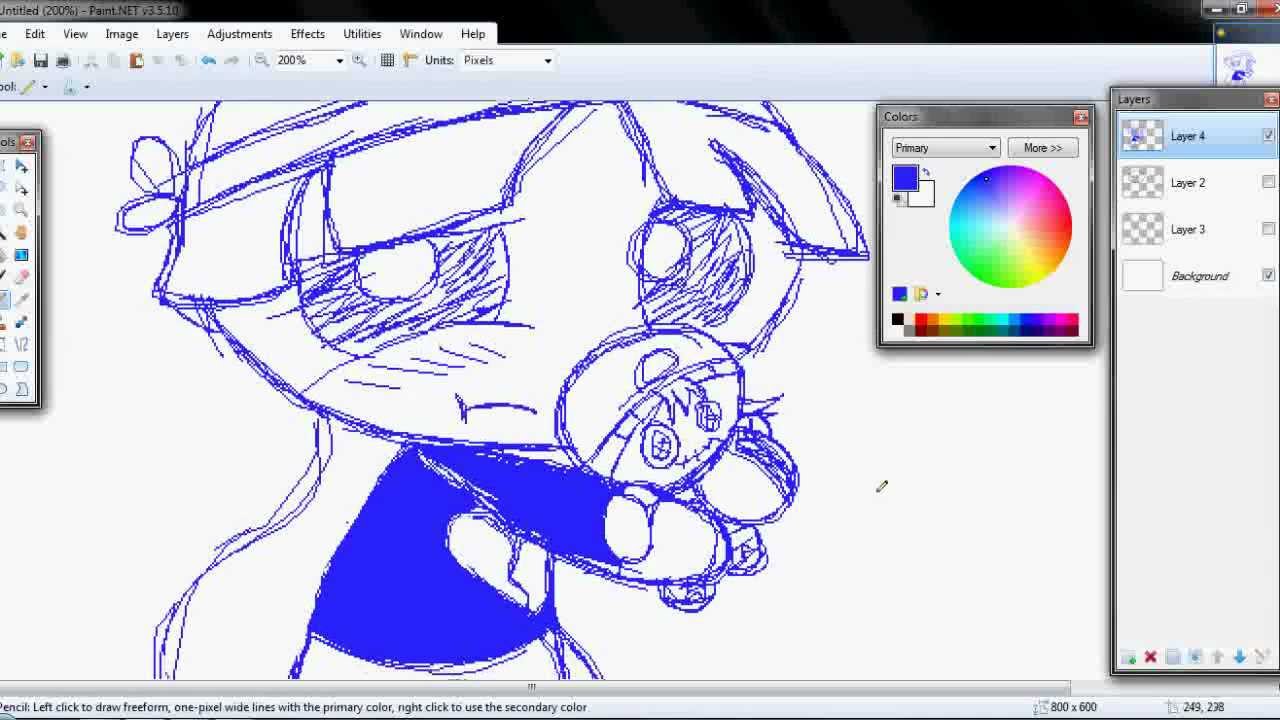Open the Help menu

[x=473, y=34]
